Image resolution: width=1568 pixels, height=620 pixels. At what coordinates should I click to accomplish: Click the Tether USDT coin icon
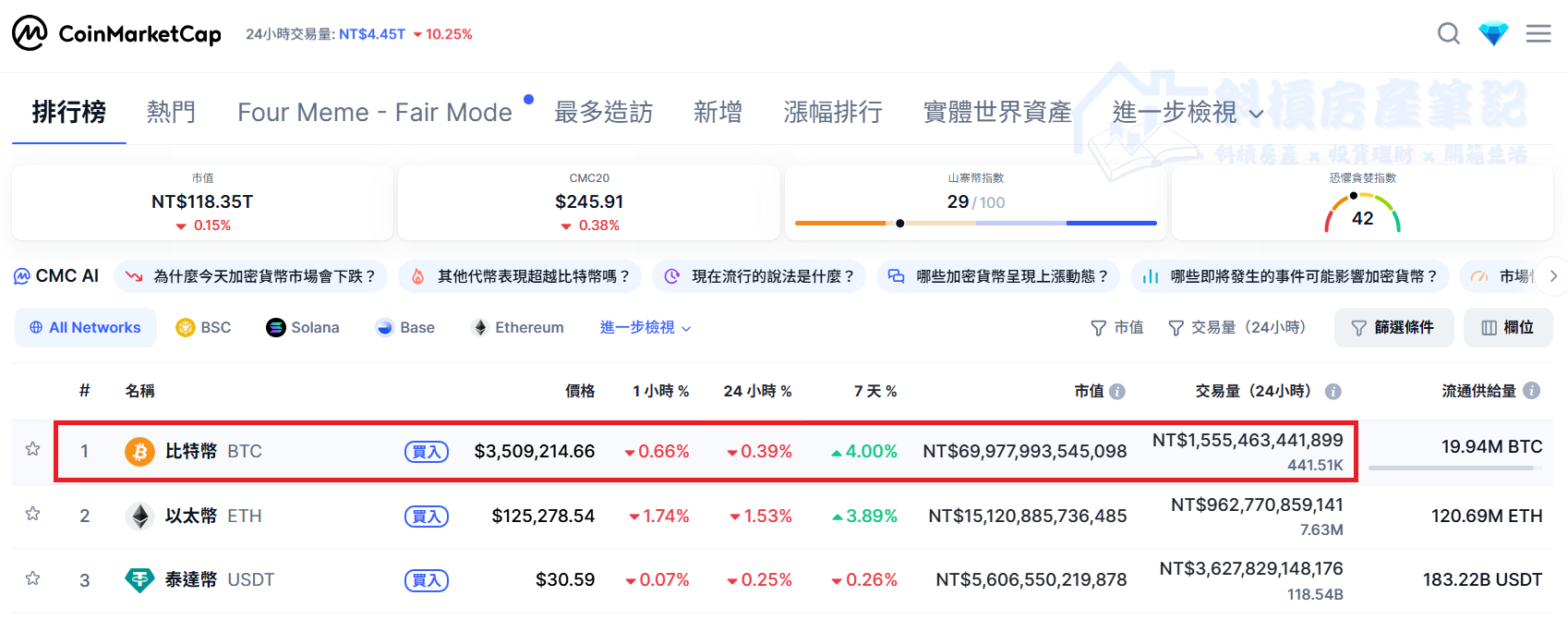[139, 580]
